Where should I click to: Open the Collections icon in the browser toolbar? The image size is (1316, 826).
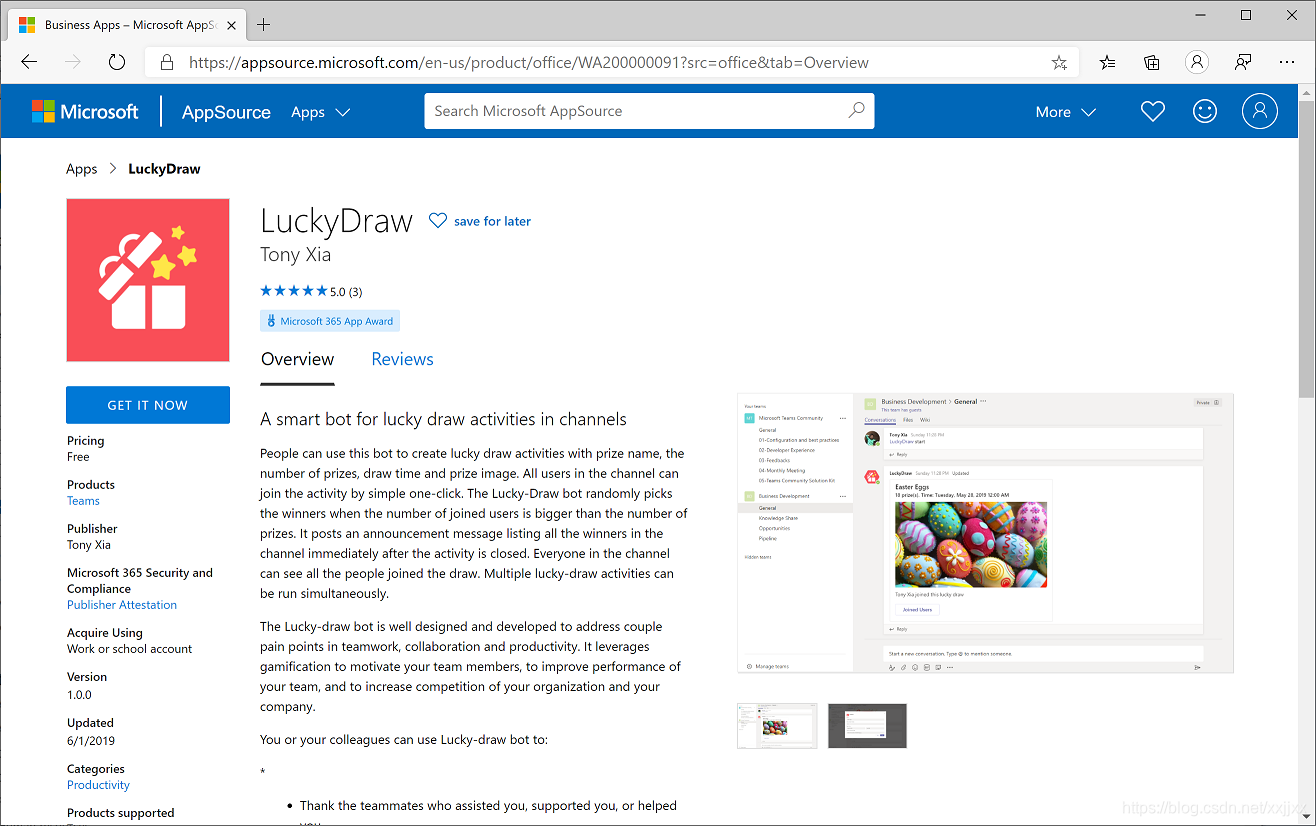[1152, 62]
